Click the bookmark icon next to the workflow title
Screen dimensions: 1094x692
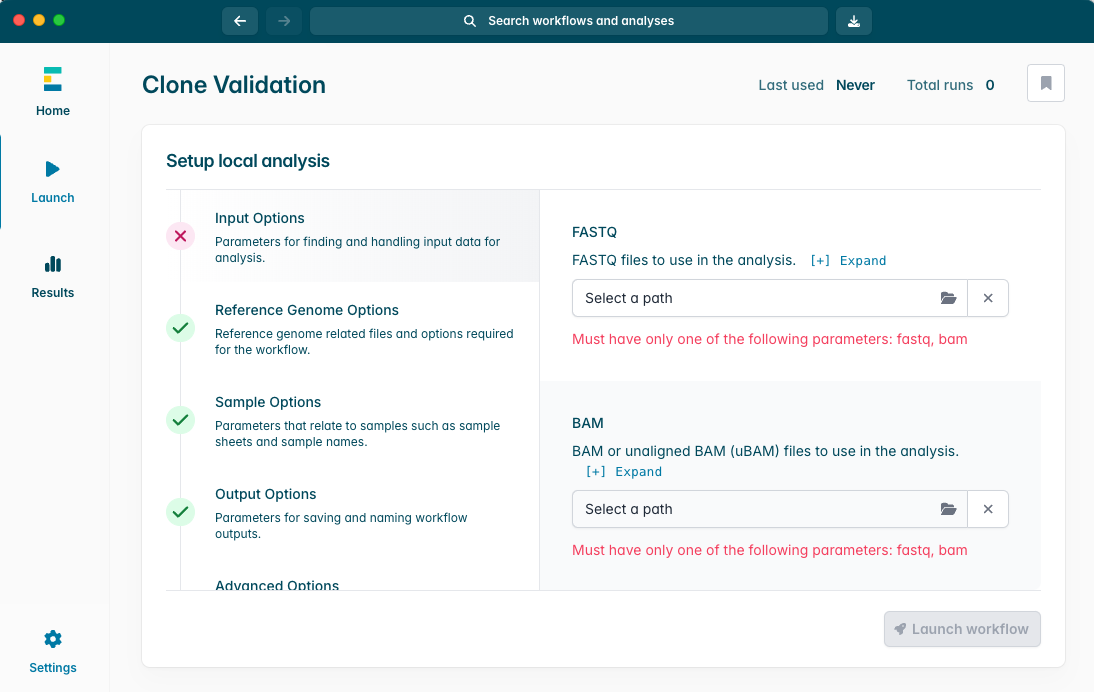1045,83
